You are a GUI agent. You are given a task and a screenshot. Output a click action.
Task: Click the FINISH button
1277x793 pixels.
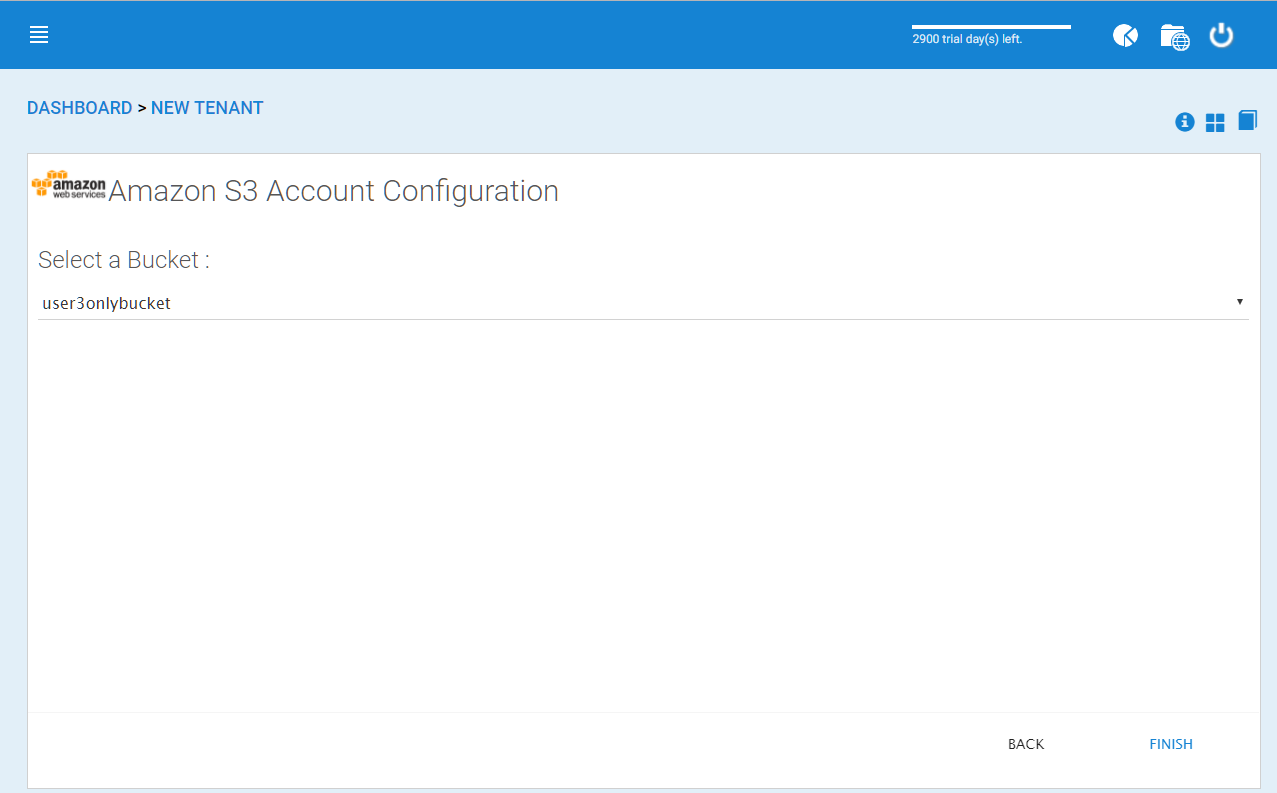coord(1171,744)
